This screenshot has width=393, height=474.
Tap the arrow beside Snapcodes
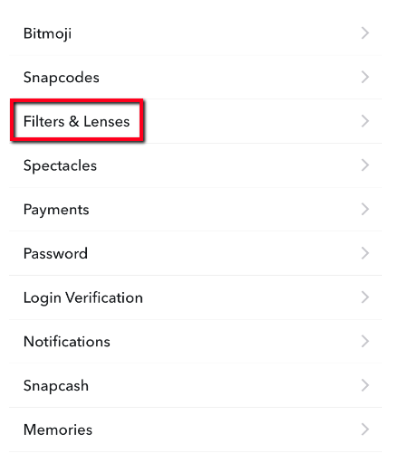[365, 77]
